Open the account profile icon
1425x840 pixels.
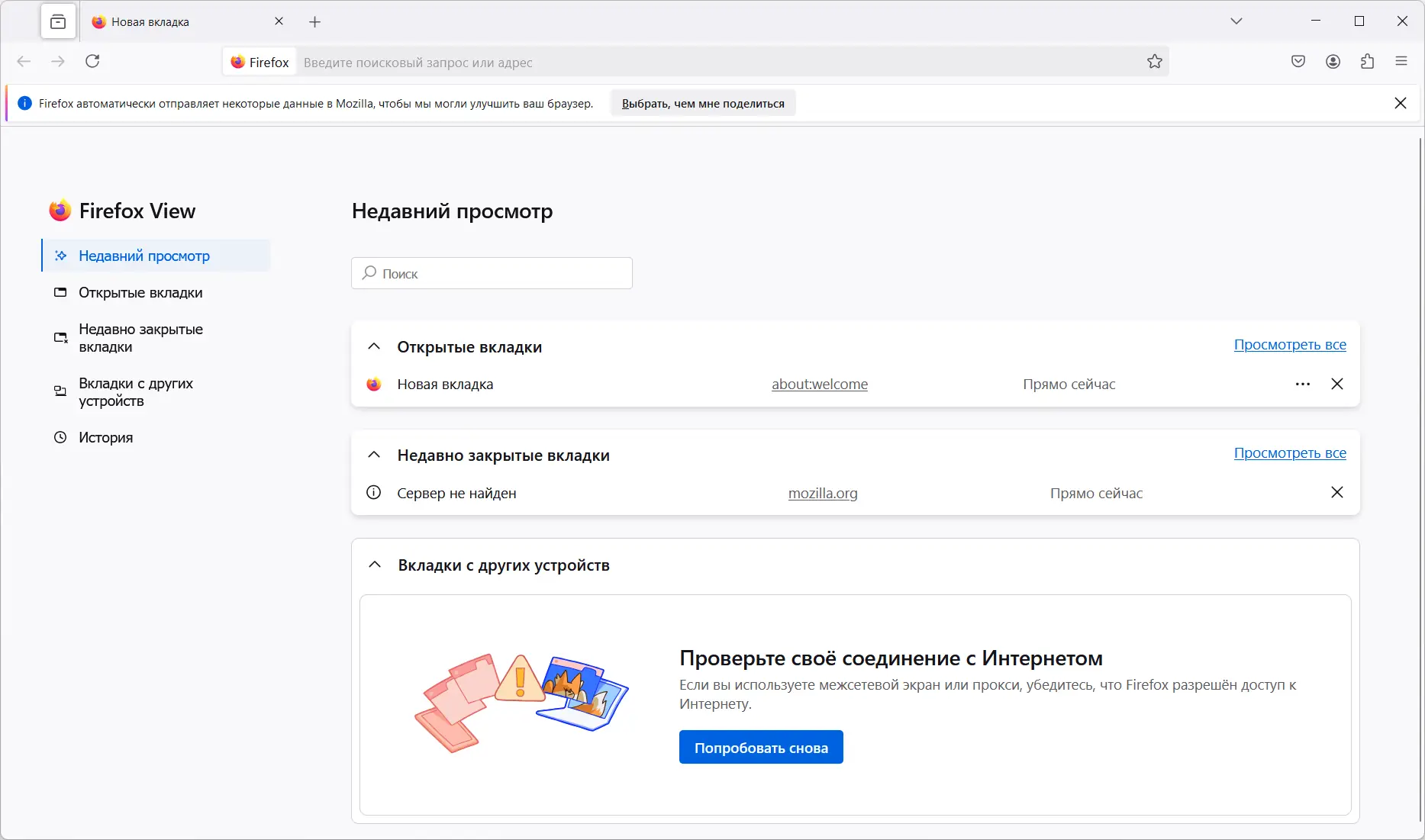(1333, 61)
